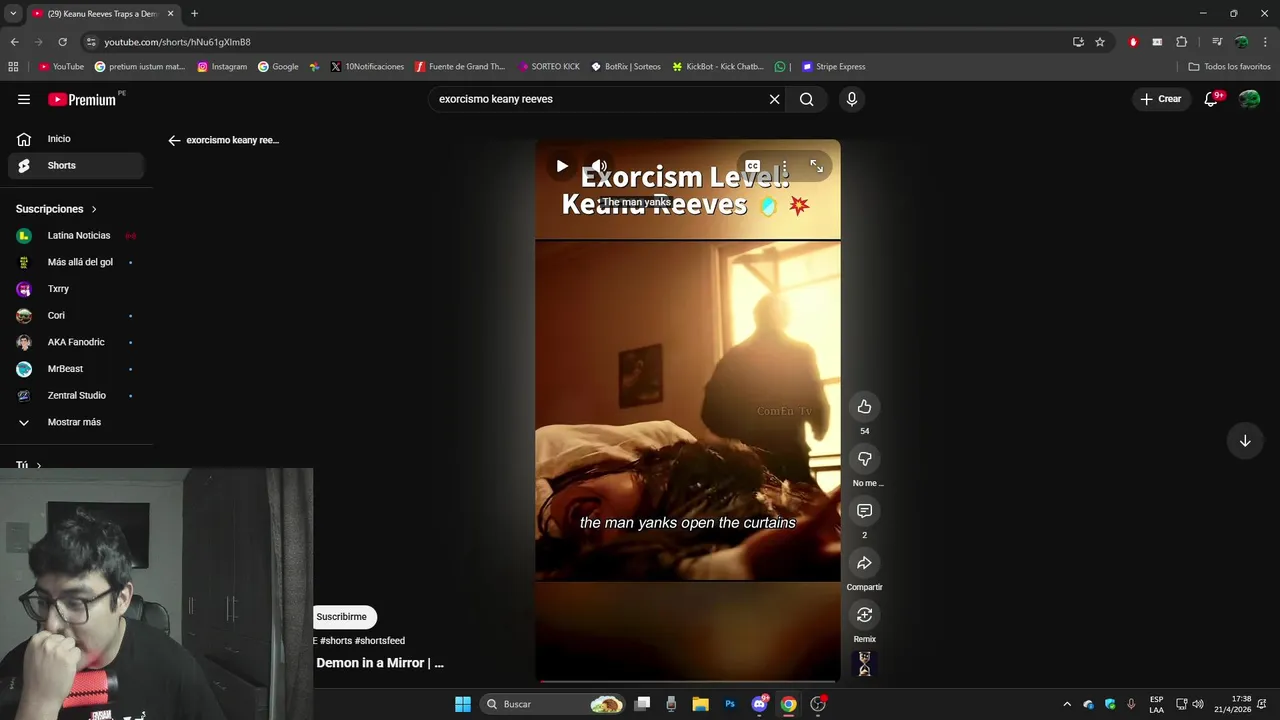
Task: Open Chrome extensions puzzle icon
Action: point(1182,42)
